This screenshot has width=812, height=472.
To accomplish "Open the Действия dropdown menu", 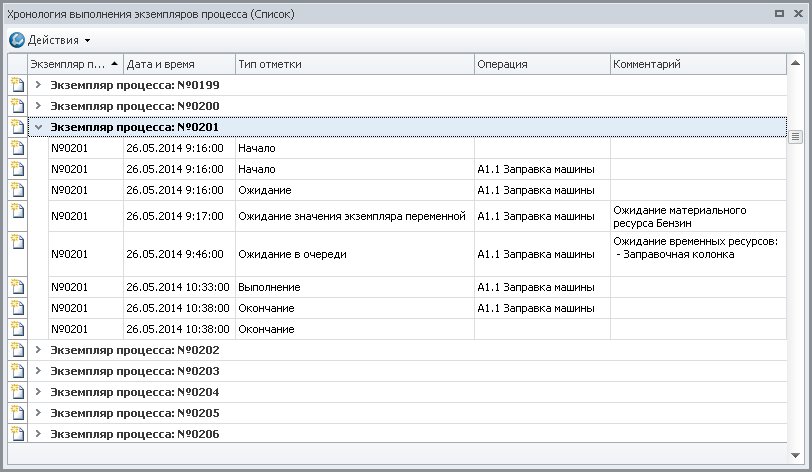I will point(59,40).
